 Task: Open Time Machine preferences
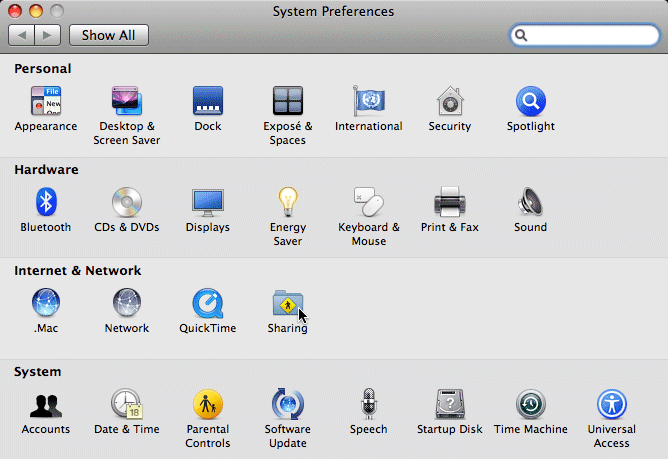click(x=530, y=405)
